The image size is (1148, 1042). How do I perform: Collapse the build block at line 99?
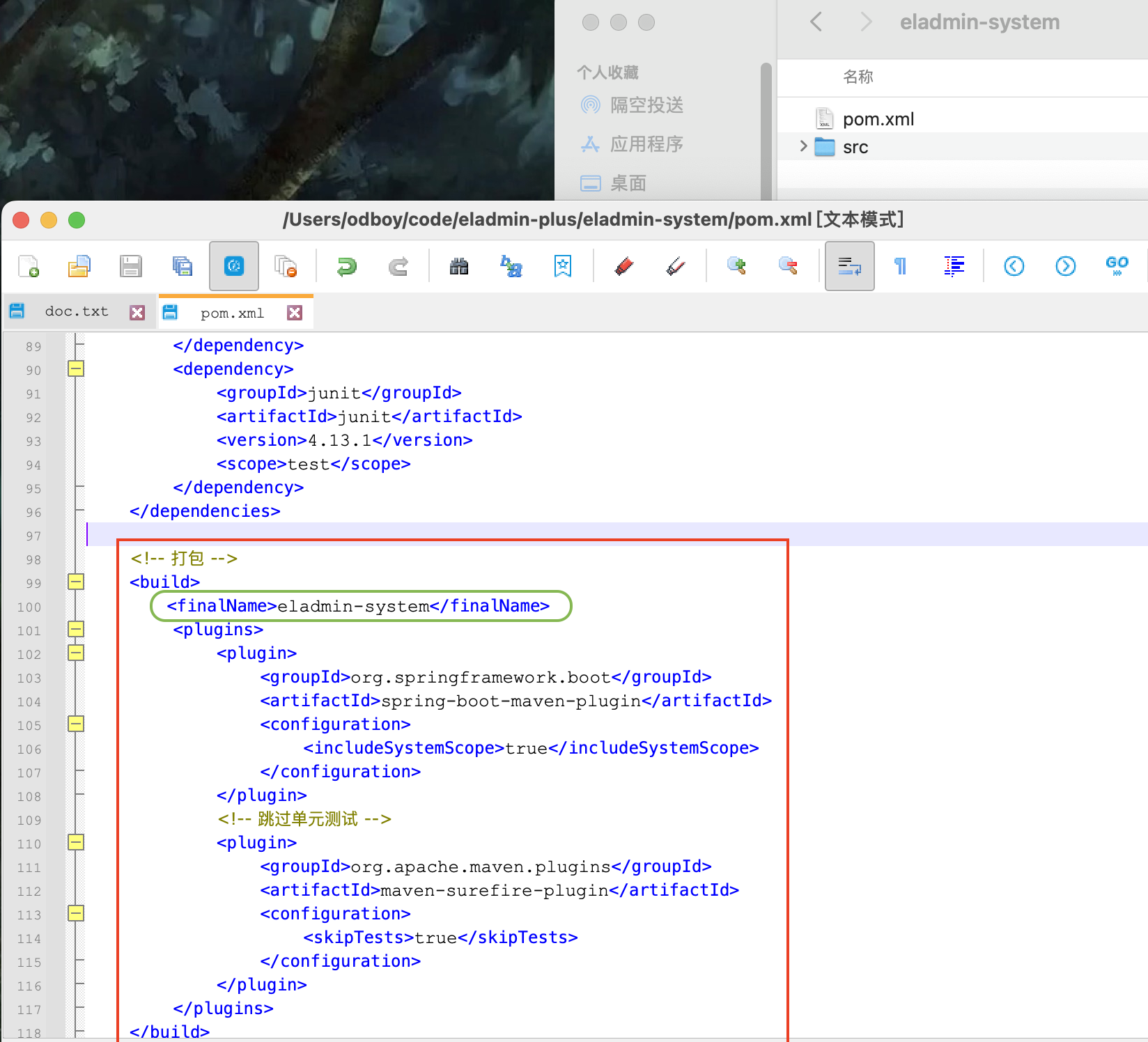coord(76,582)
